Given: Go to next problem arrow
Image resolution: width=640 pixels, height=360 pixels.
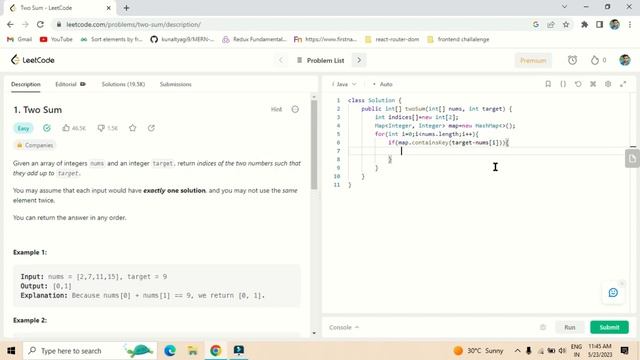Looking at the screenshot, I should pos(359,60).
